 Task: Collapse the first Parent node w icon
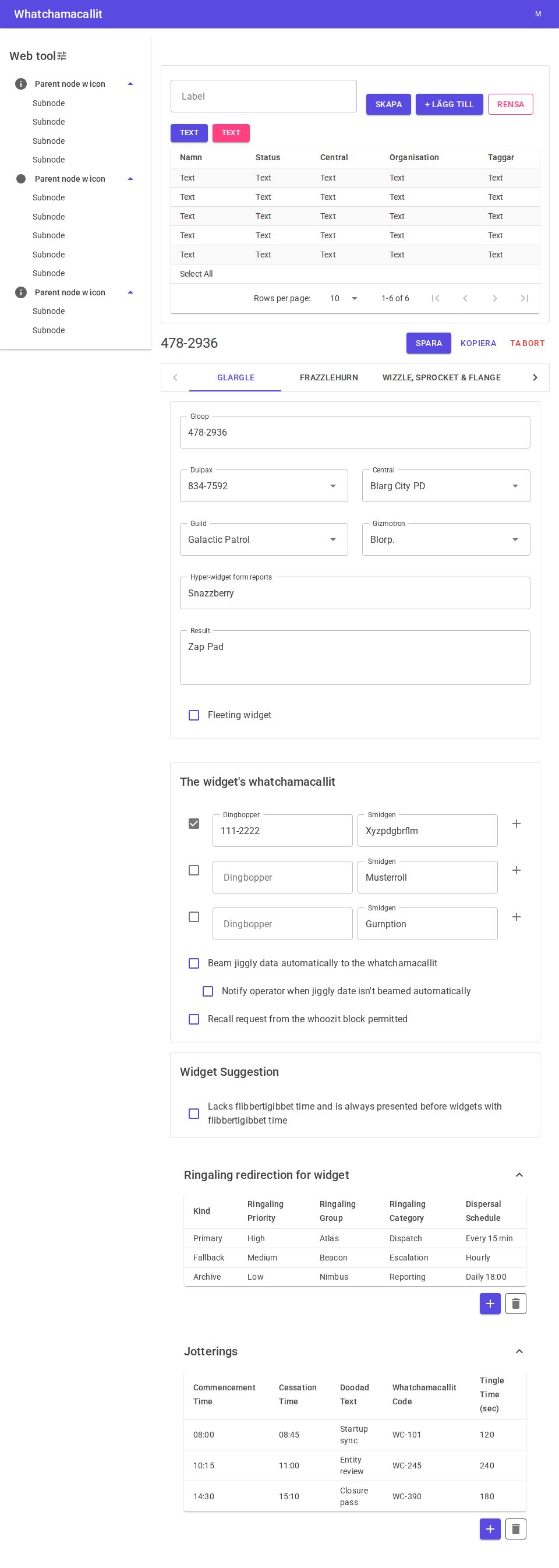130,84
